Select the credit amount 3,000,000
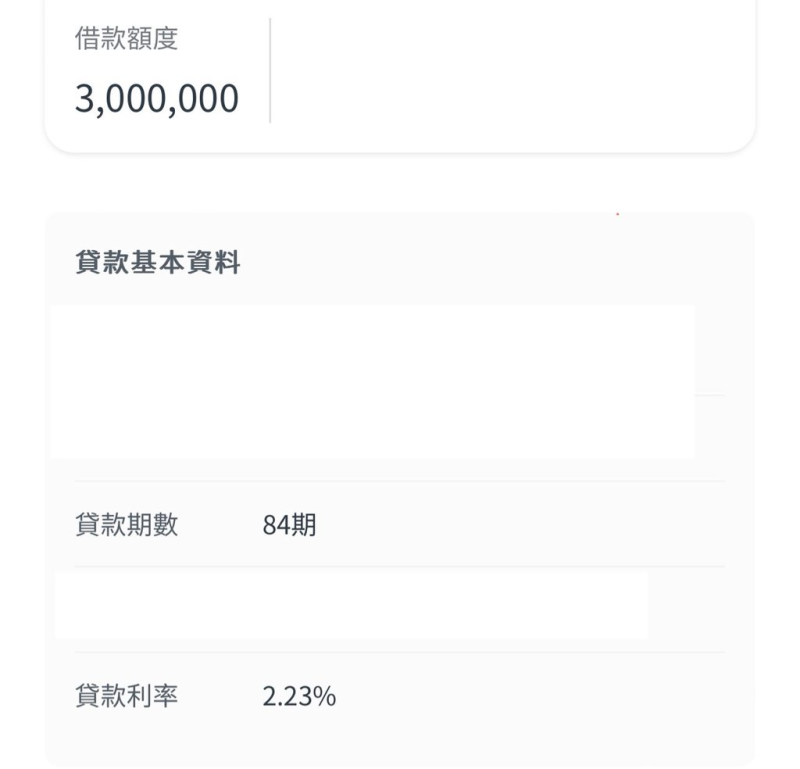 click(x=156, y=99)
